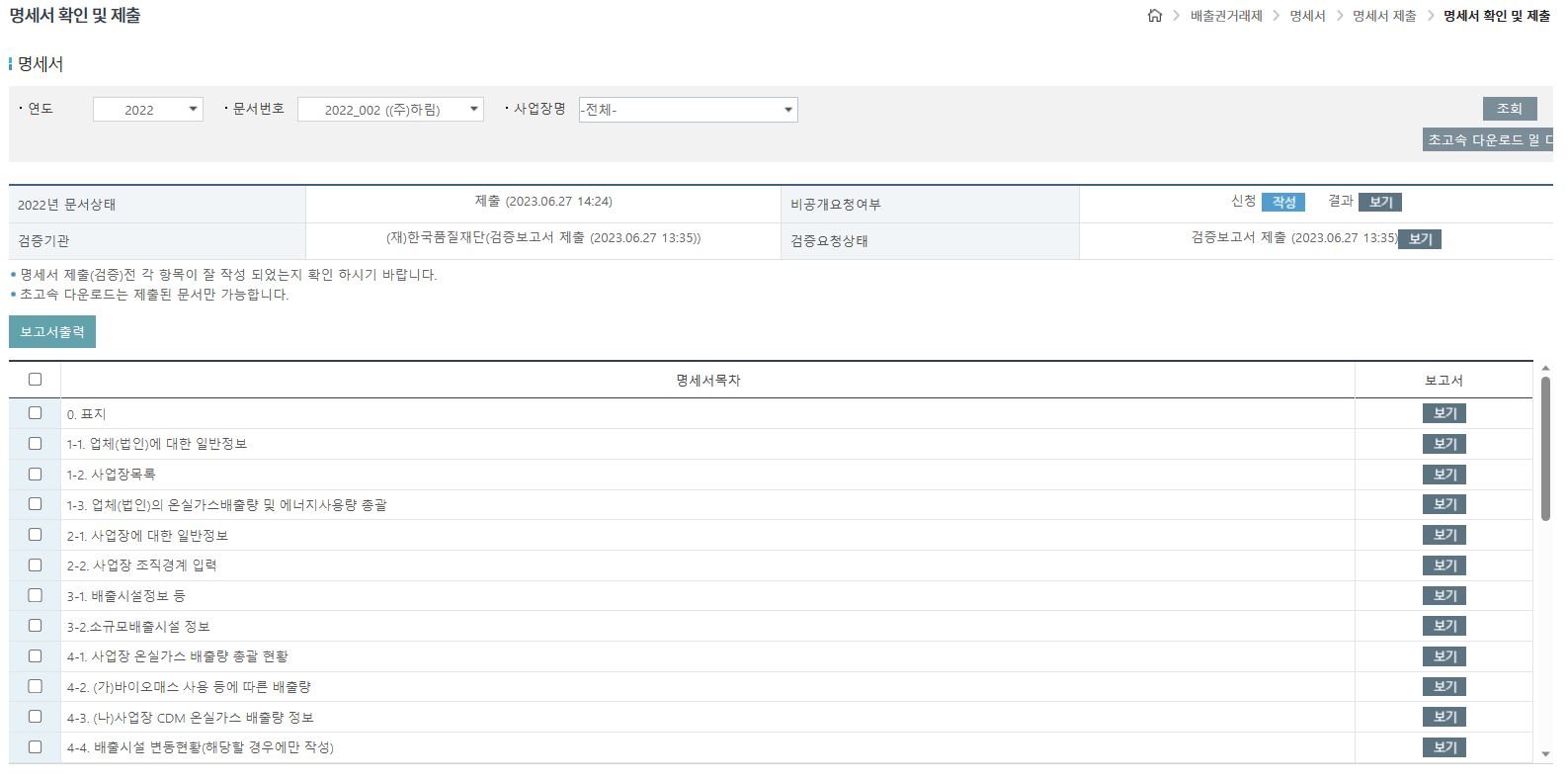Check the select-all checkbox in table header
This screenshot has height=782, width=1568.
36,380
